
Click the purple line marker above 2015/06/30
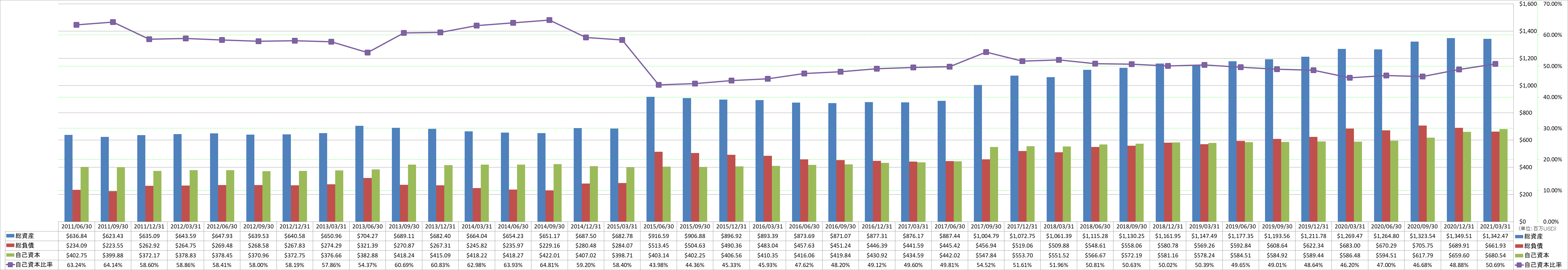[659, 85]
